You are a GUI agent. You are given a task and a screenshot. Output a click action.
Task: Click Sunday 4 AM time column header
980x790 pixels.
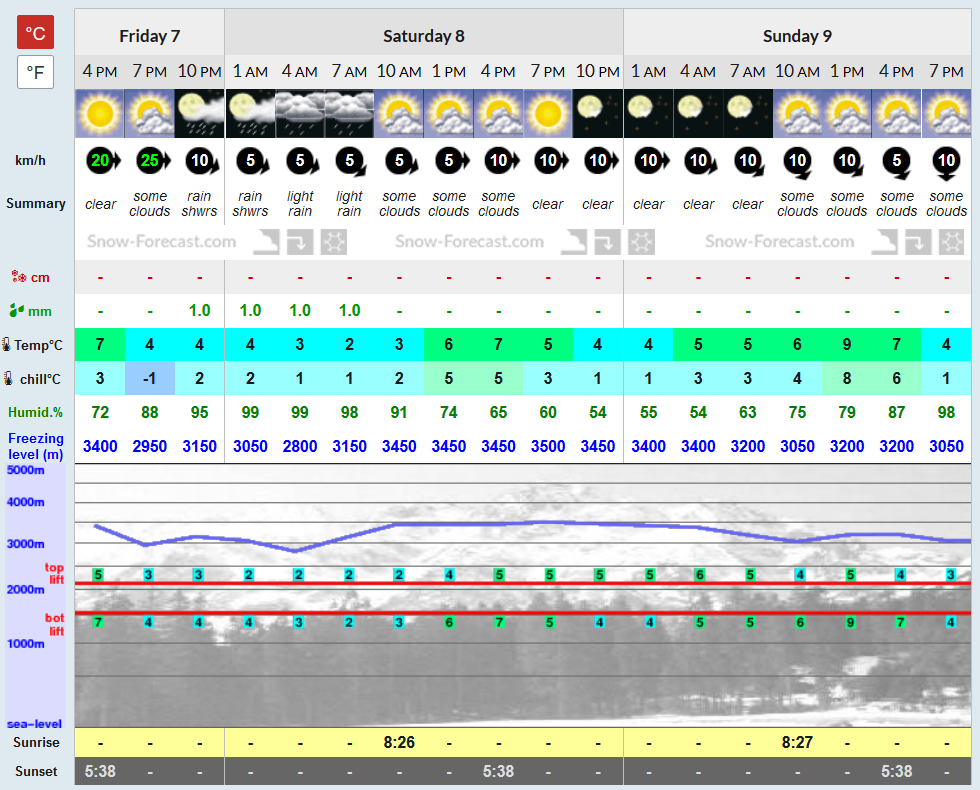(x=698, y=71)
